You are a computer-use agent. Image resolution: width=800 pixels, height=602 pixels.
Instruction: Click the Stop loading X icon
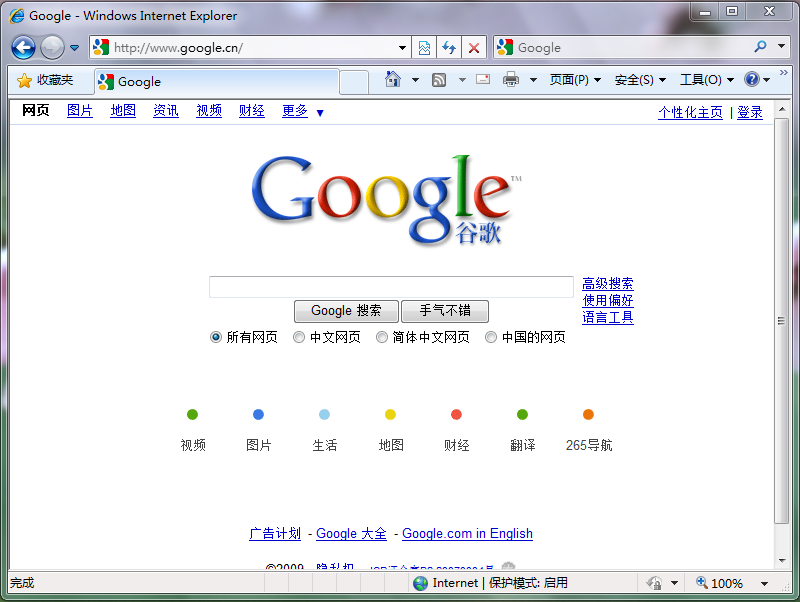474,47
